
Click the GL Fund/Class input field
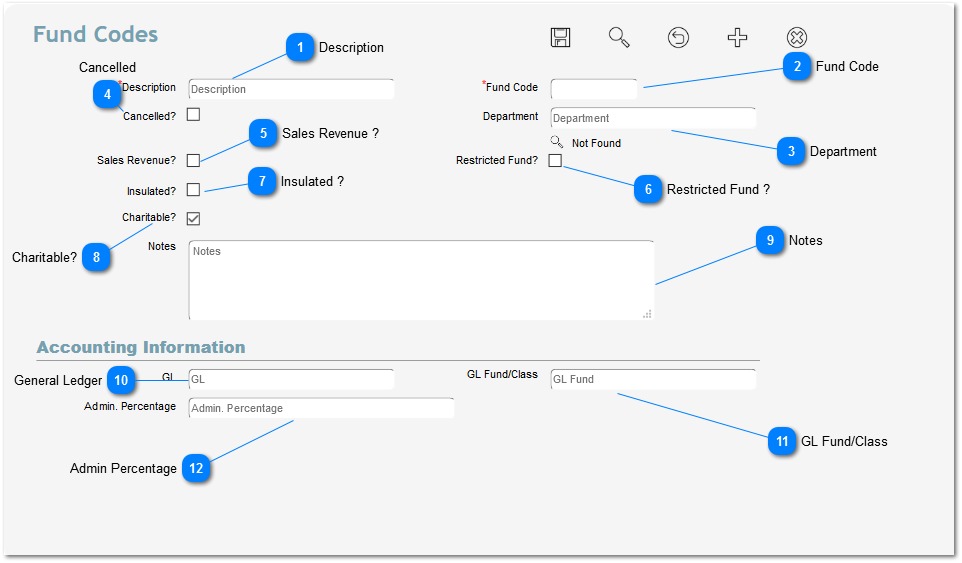(653, 379)
